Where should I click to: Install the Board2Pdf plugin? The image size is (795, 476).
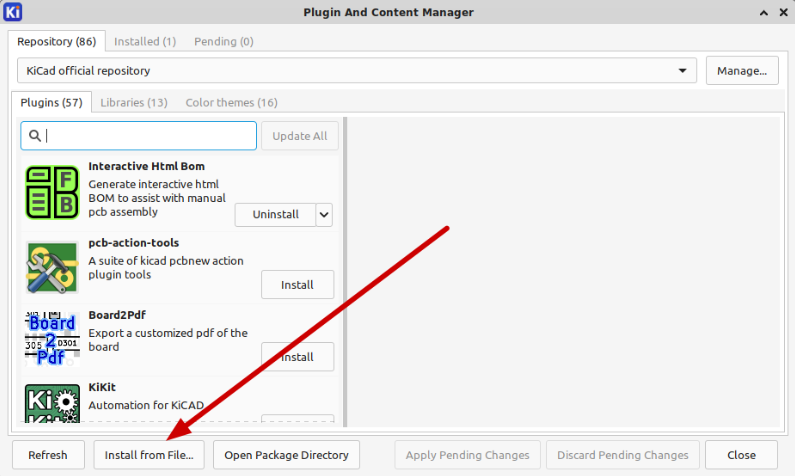(297, 357)
